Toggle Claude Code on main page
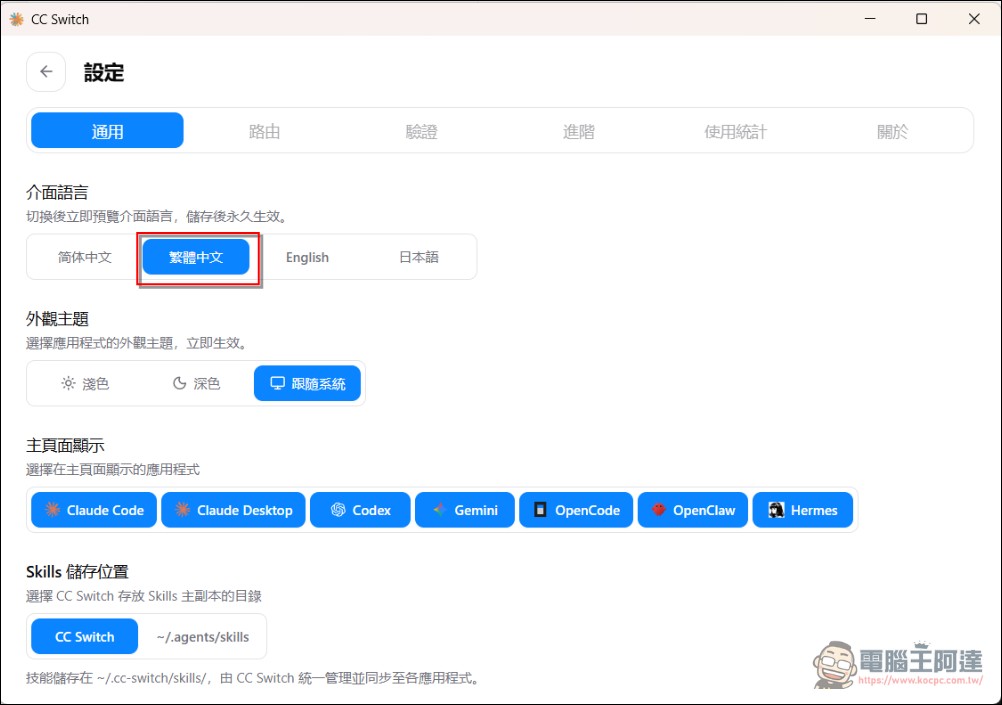Viewport: 1002px width, 705px height. coord(94,510)
